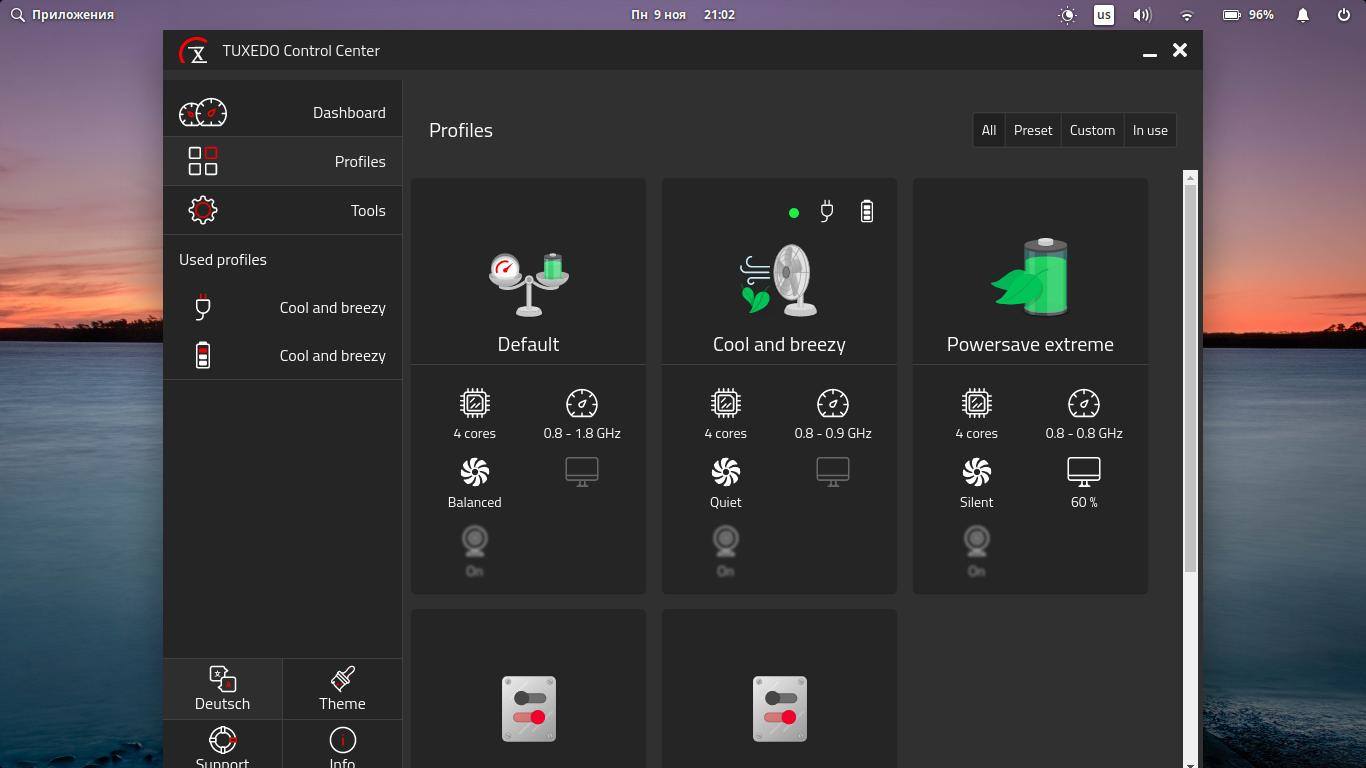This screenshot has height=768, width=1366.
Task: Click the dimmed display icon in Cool and breezy card
Action: 833,471
